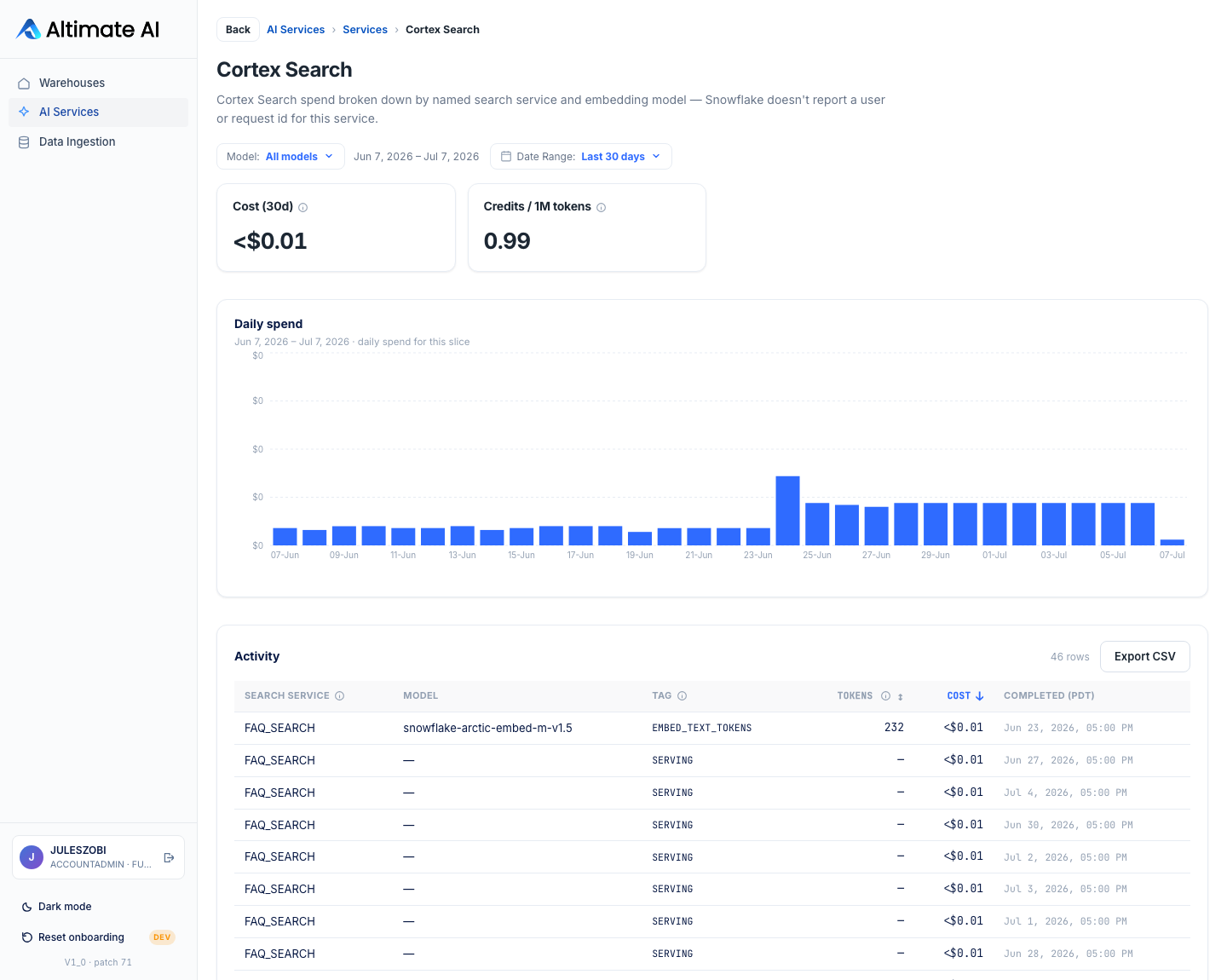
Task: Click the row completed Jun 28, 2026
Action: click(711, 954)
